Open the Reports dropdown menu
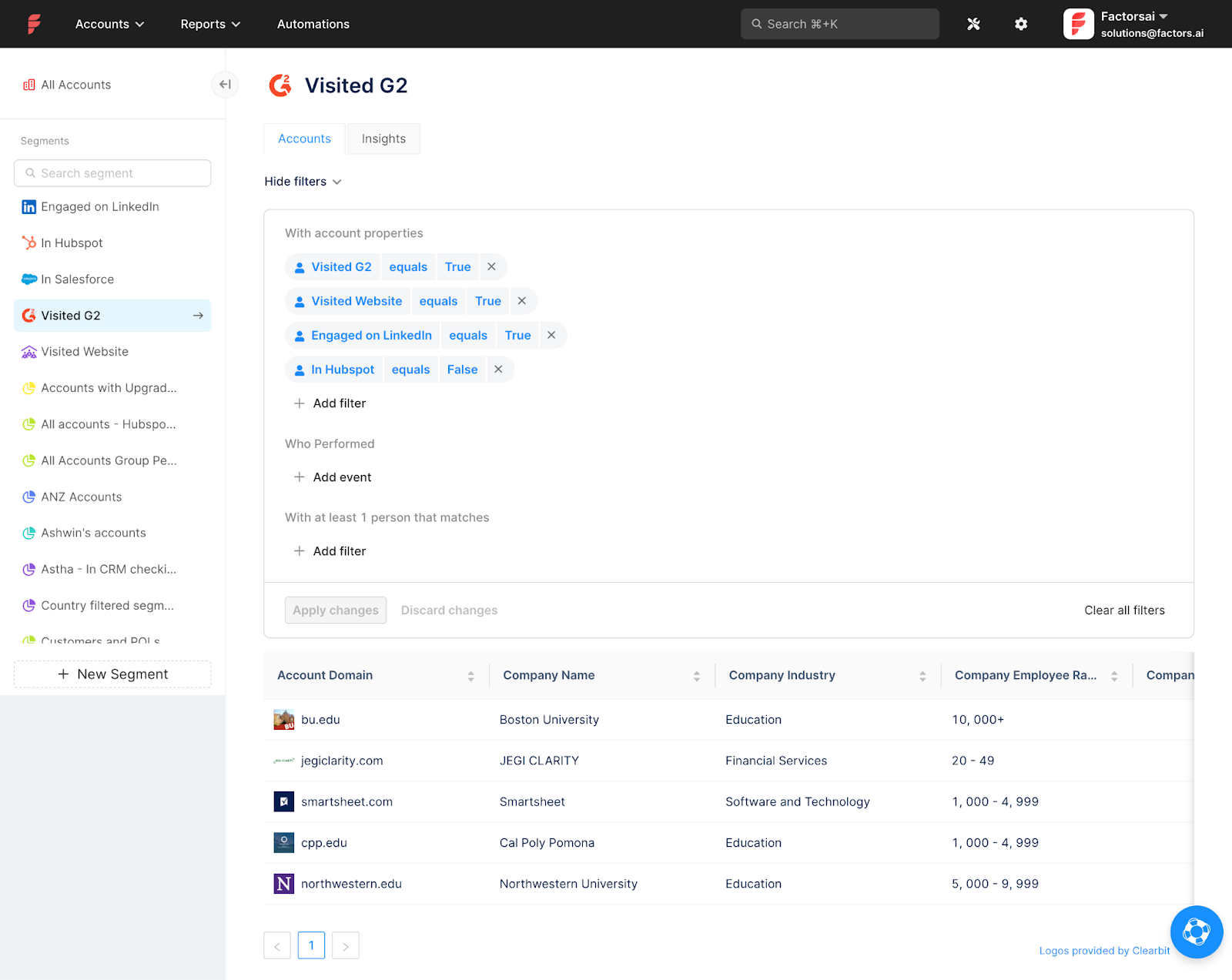Image resolution: width=1232 pixels, height=980 pixels. pyautogui.click(x=210, y=24)
